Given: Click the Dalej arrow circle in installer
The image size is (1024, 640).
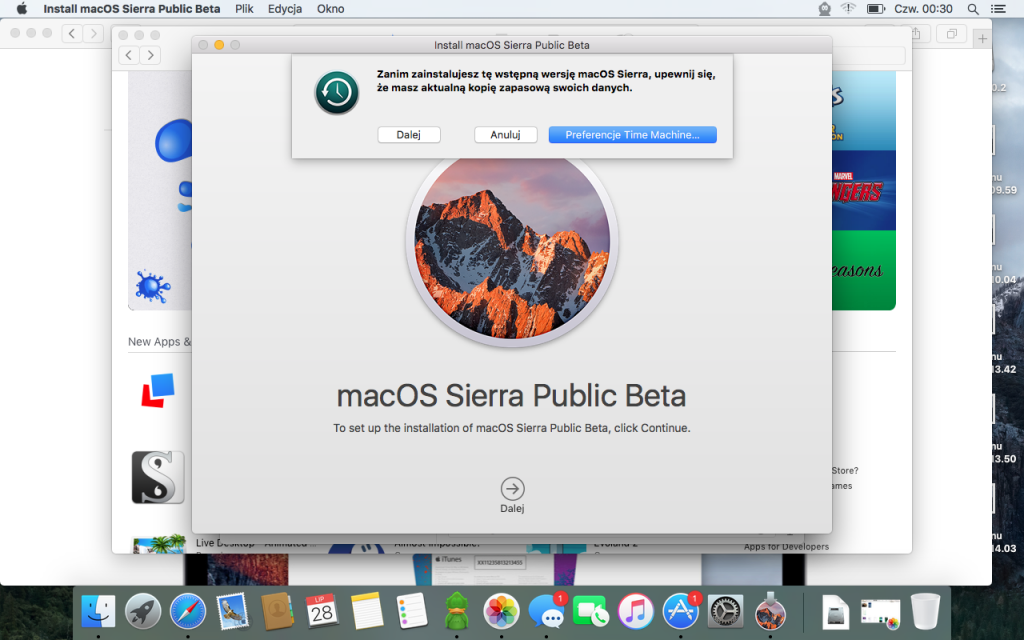Looking at the screenshot, I should pyautogui.click(x=513, y=488).
